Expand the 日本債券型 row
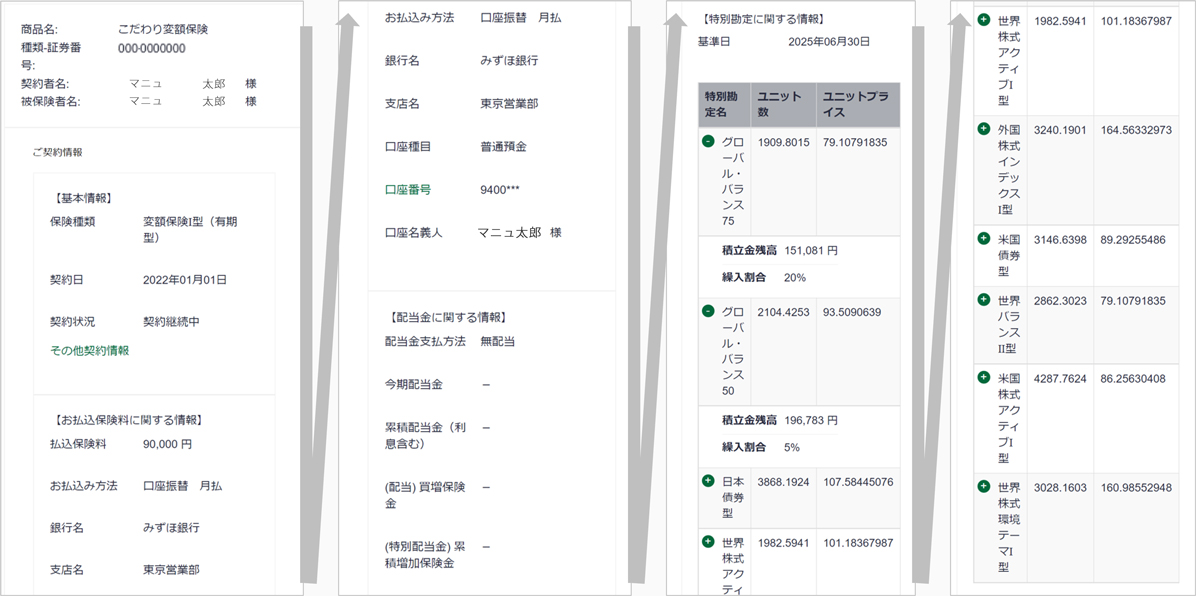 pyautogui.click(x=707, y=480)
